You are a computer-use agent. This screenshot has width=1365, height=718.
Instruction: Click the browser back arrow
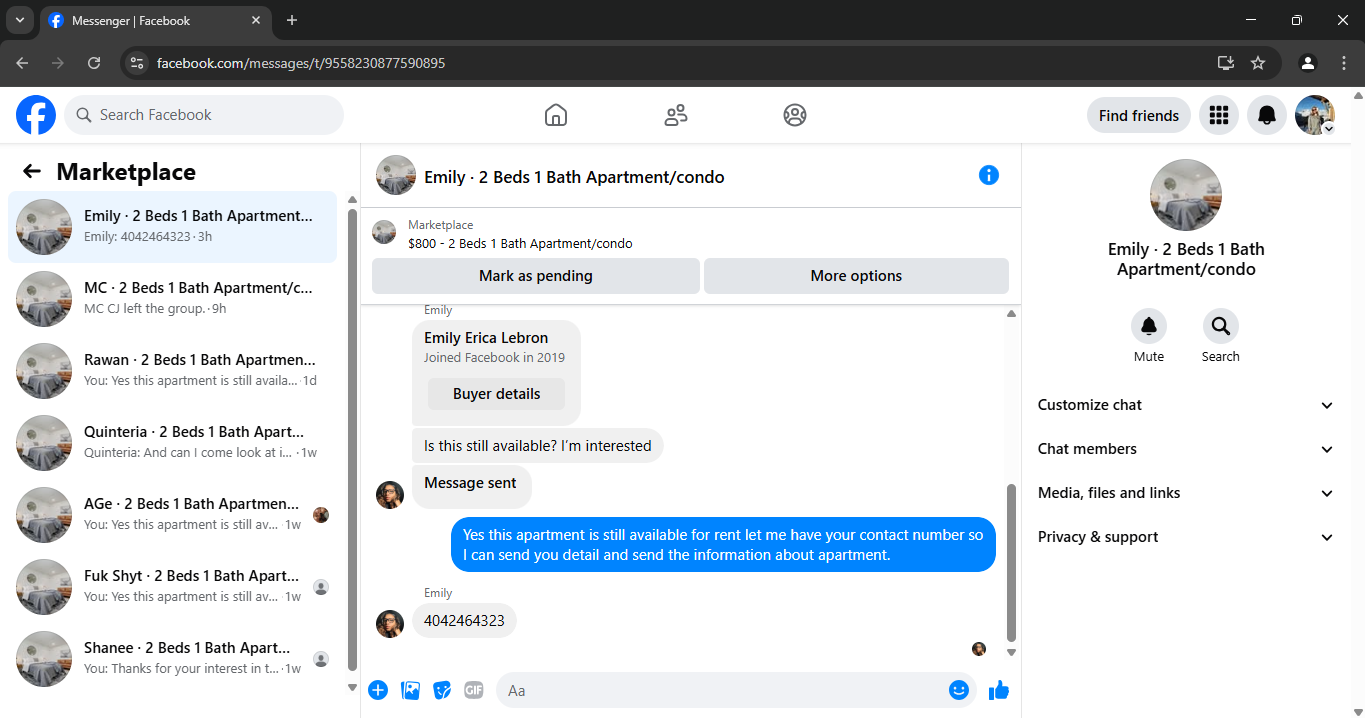point(22,63)
